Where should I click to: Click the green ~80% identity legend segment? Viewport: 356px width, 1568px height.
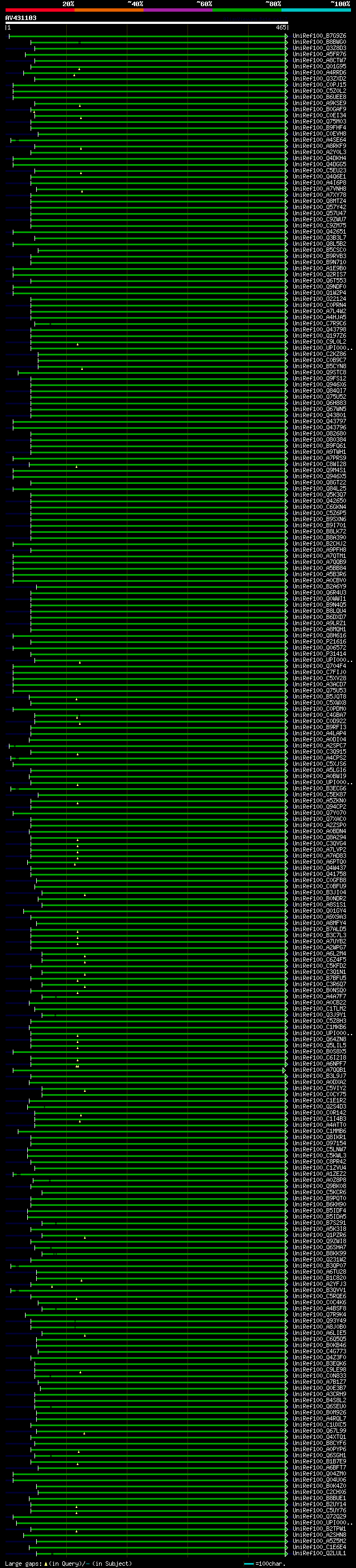click(x=247, y=11)
